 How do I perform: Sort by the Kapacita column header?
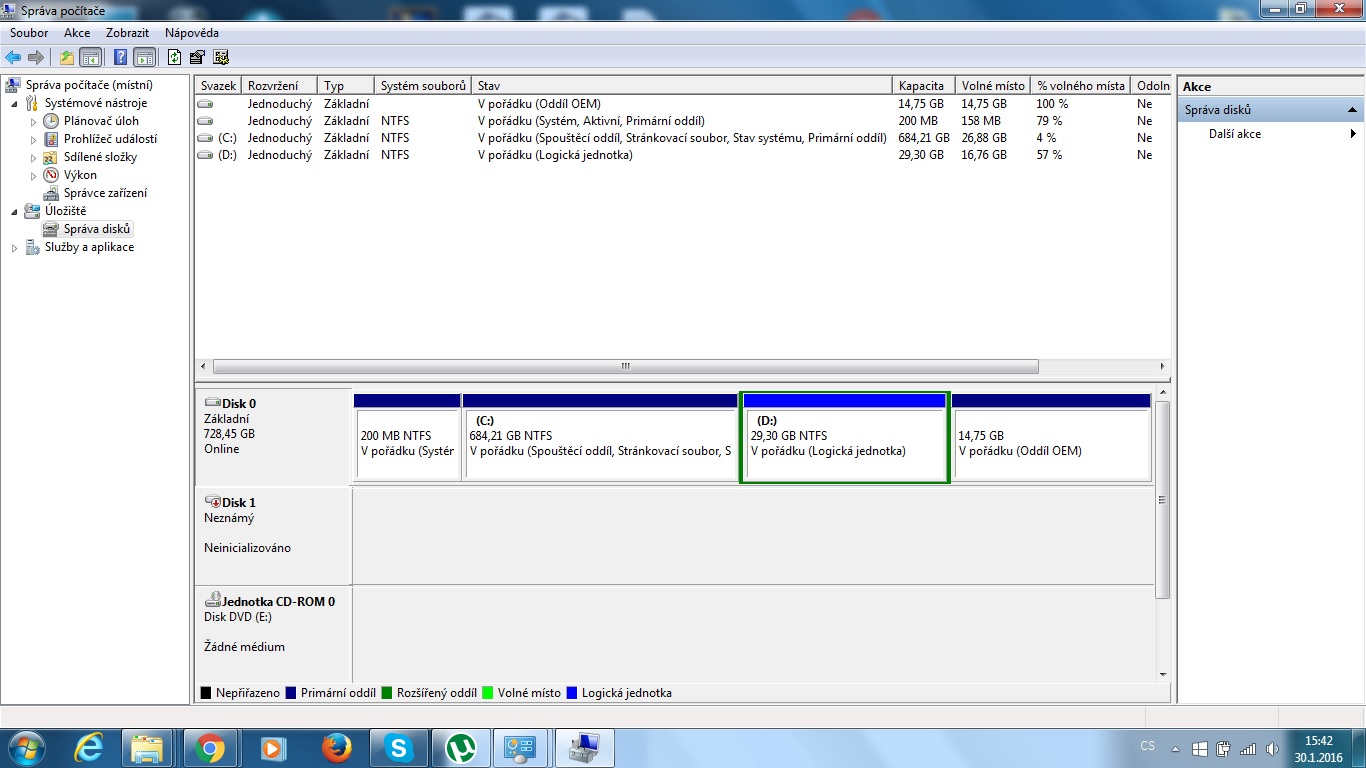[923, 86]
